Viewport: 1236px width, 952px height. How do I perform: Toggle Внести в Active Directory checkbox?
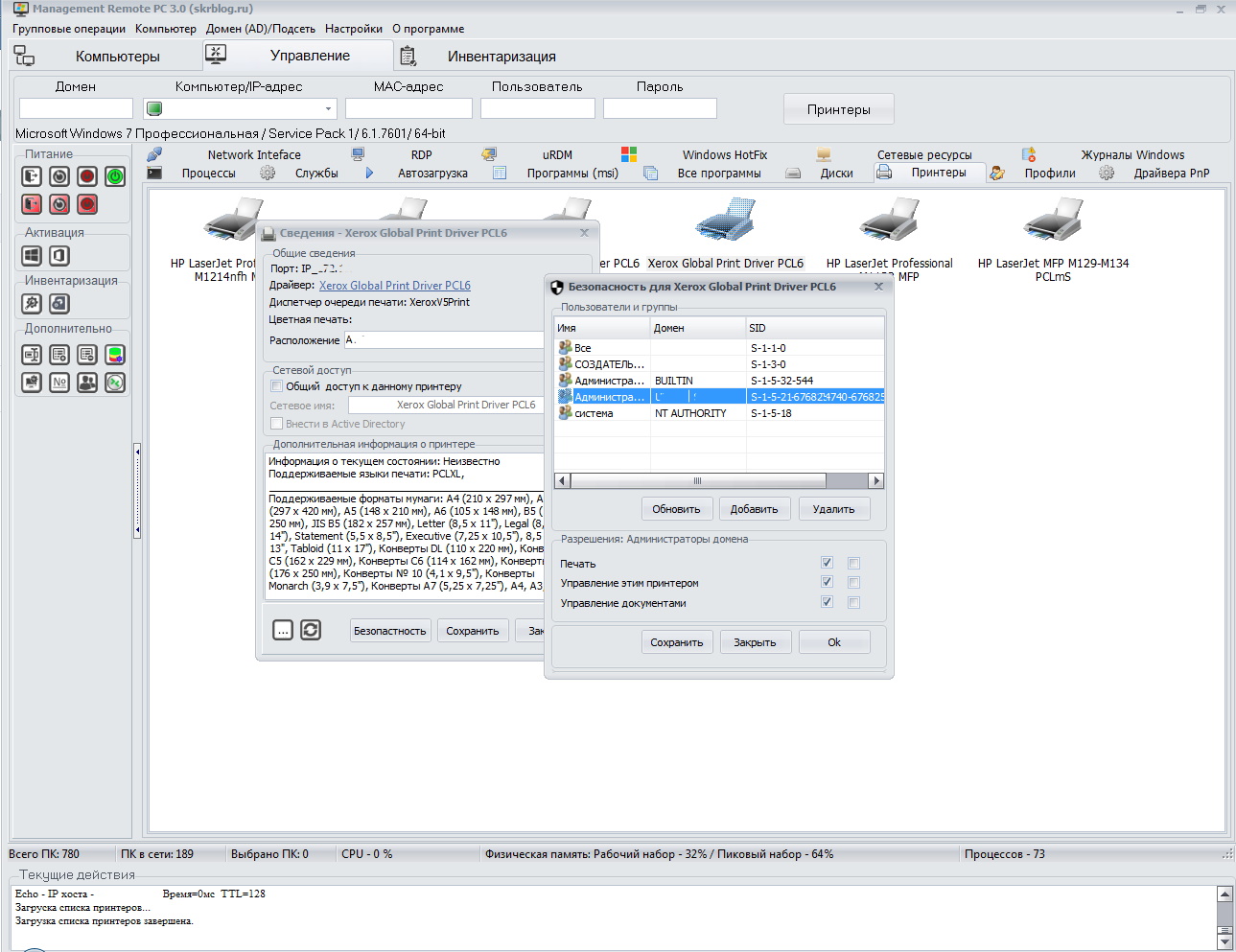pyautogui.click(x=276, y=424)
